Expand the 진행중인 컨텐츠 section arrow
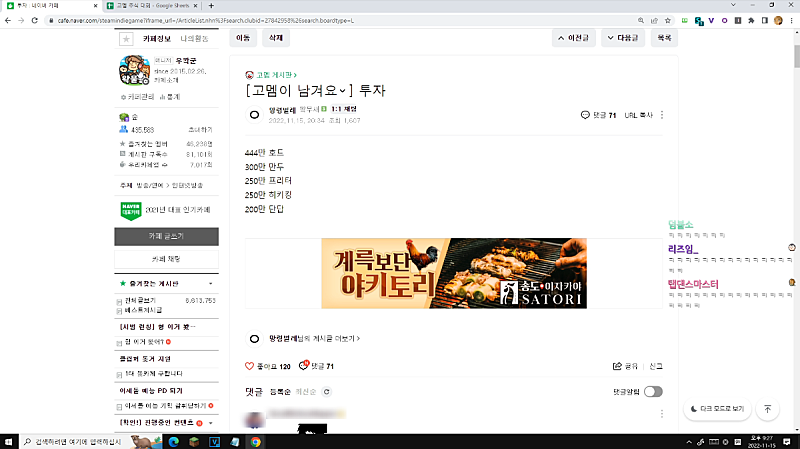The image size is (800, 449). coord(211,423)
